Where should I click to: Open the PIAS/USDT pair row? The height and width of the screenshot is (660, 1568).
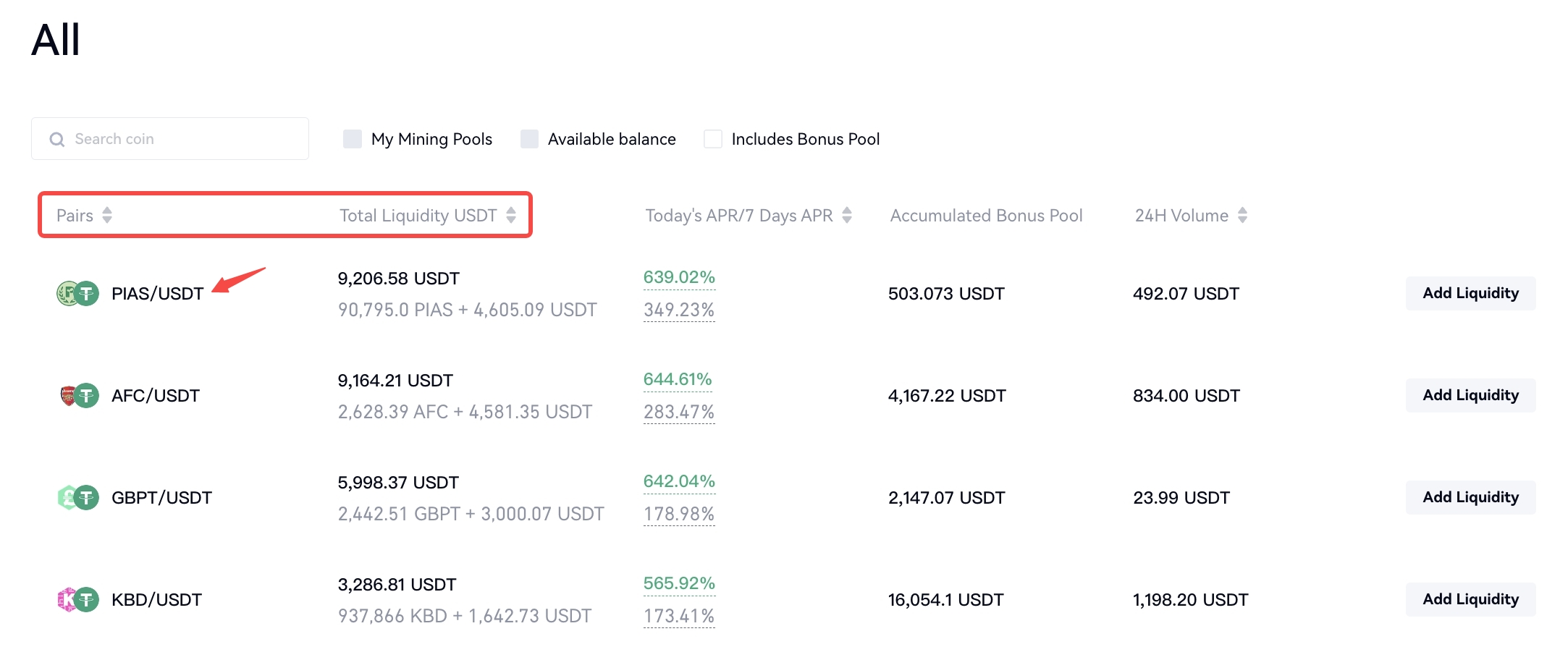pos(157,294)
